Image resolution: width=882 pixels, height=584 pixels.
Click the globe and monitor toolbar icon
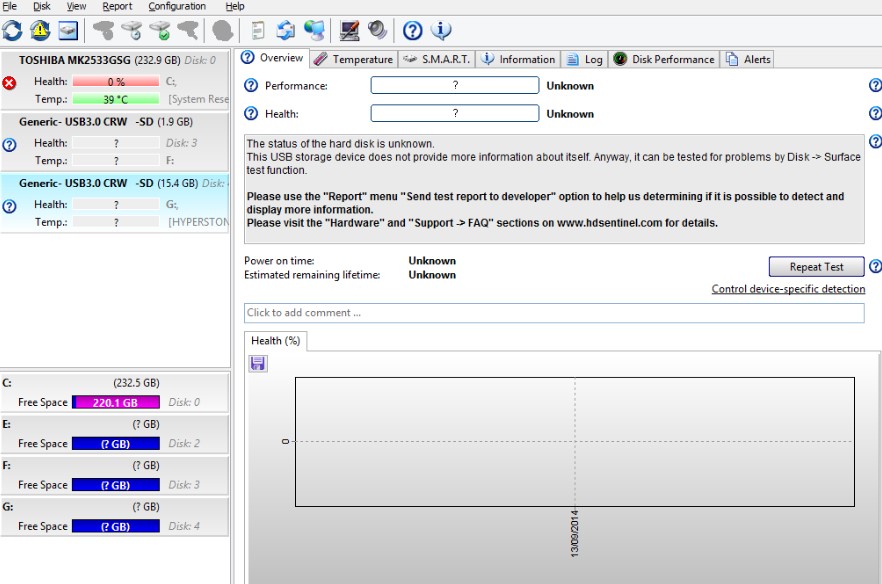[314, 30]
